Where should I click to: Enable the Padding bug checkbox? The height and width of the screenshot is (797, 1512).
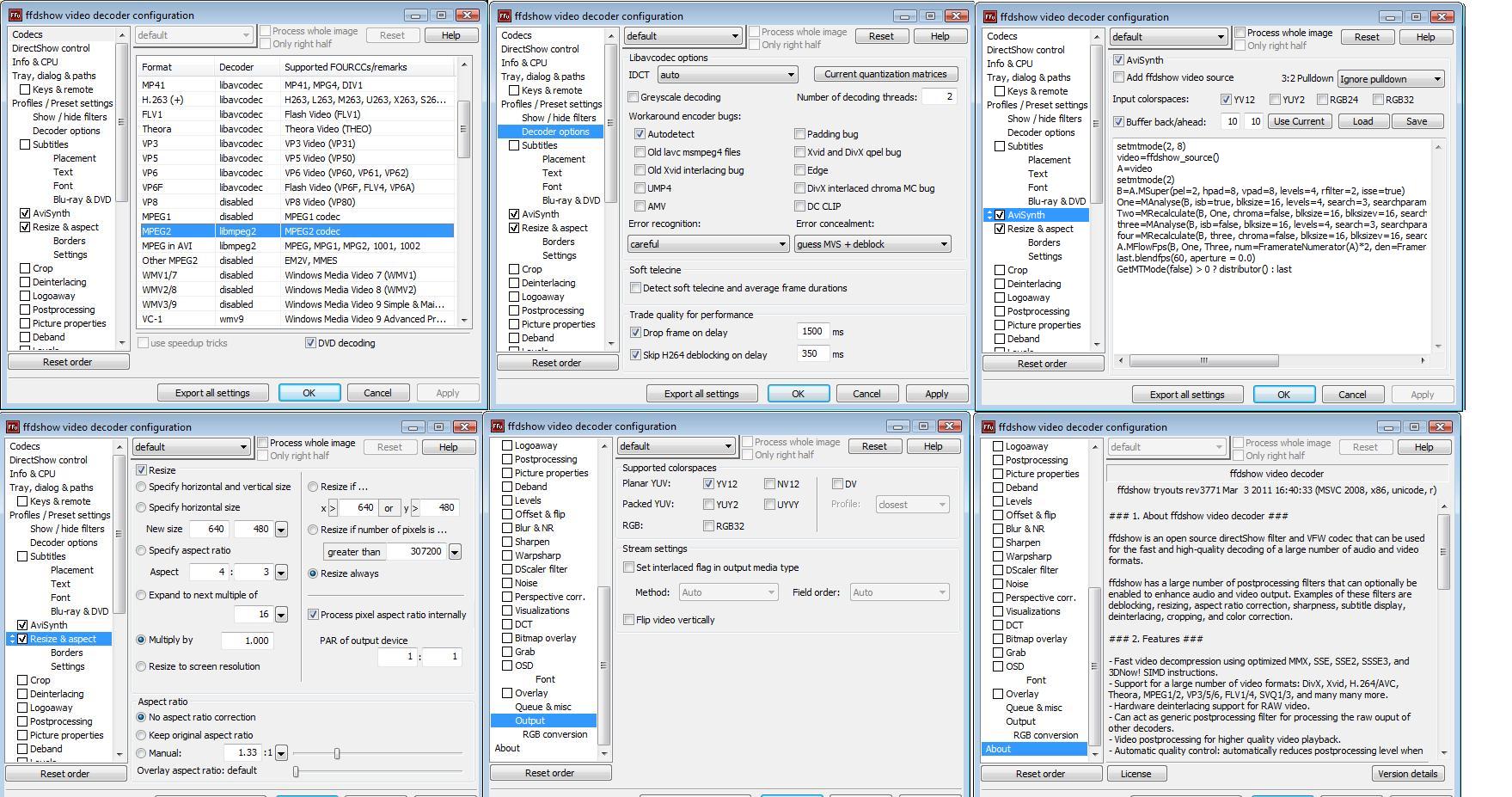click(x=799, y=134)
